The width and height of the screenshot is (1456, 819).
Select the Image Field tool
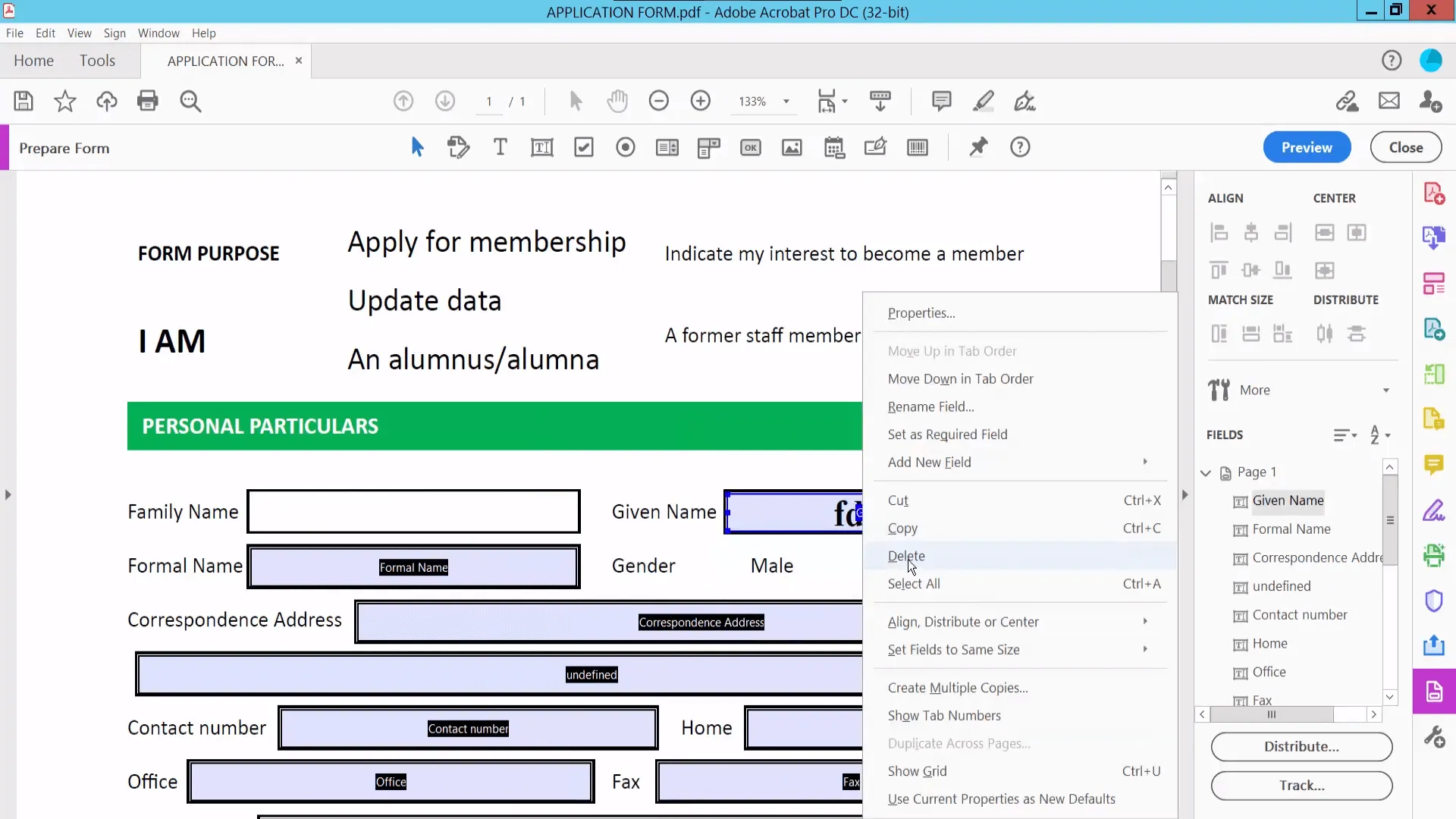pos(792,147)
